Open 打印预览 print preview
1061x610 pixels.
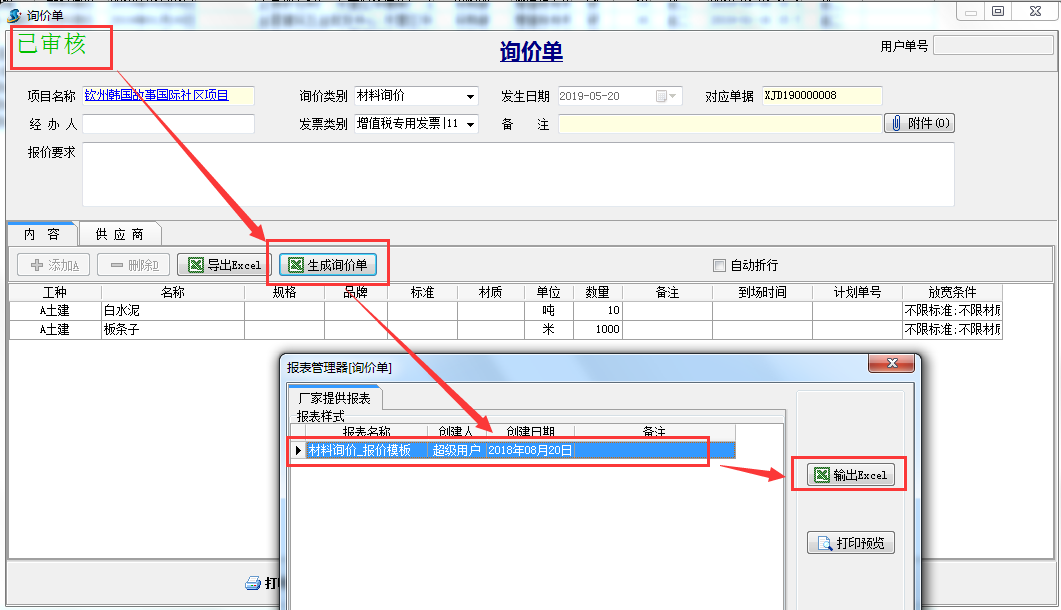850,544
